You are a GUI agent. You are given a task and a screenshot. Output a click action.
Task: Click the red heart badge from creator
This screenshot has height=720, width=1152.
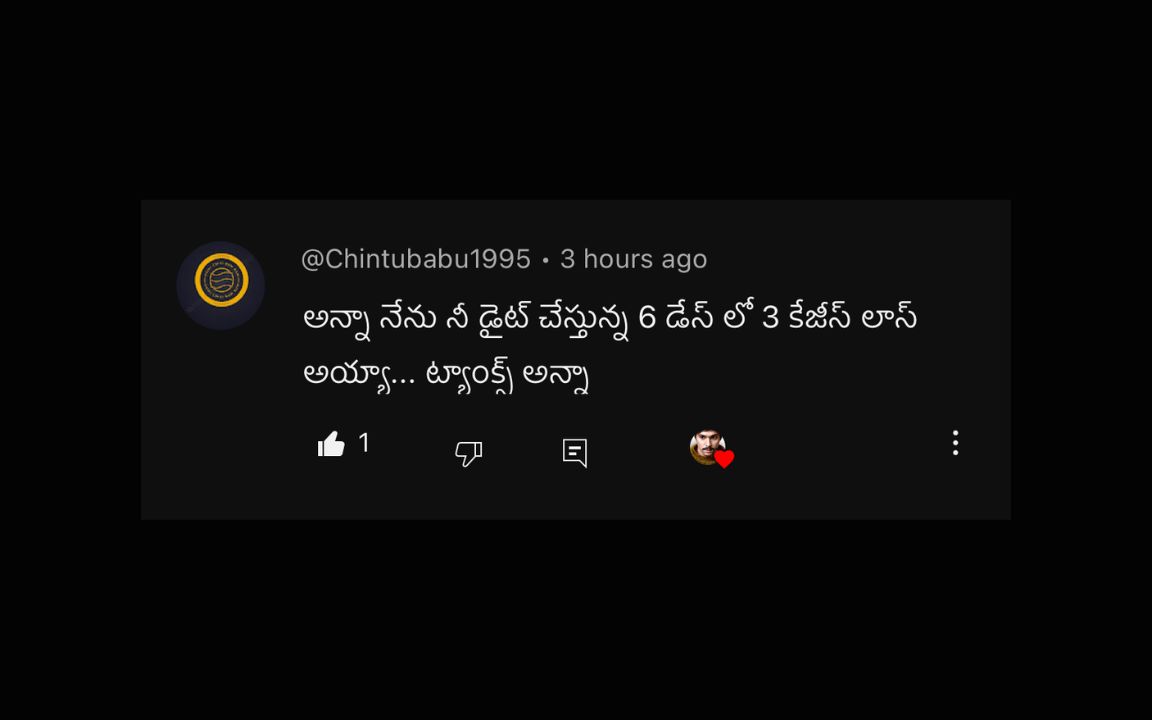tap(724, 459)
